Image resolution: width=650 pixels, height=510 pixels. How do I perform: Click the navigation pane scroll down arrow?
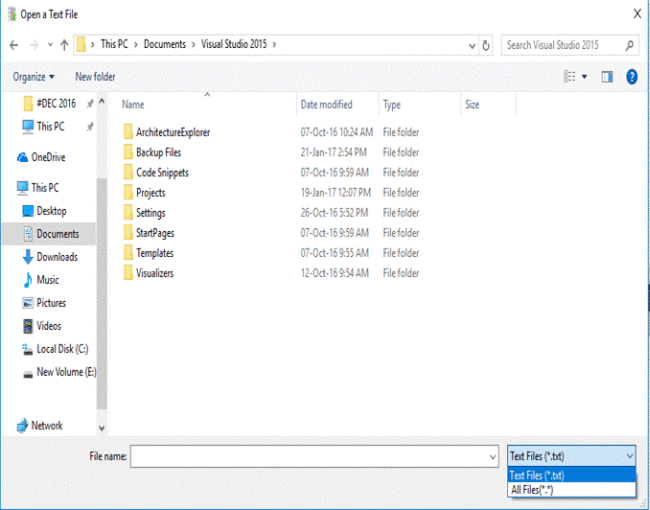[x=102, y=428]
